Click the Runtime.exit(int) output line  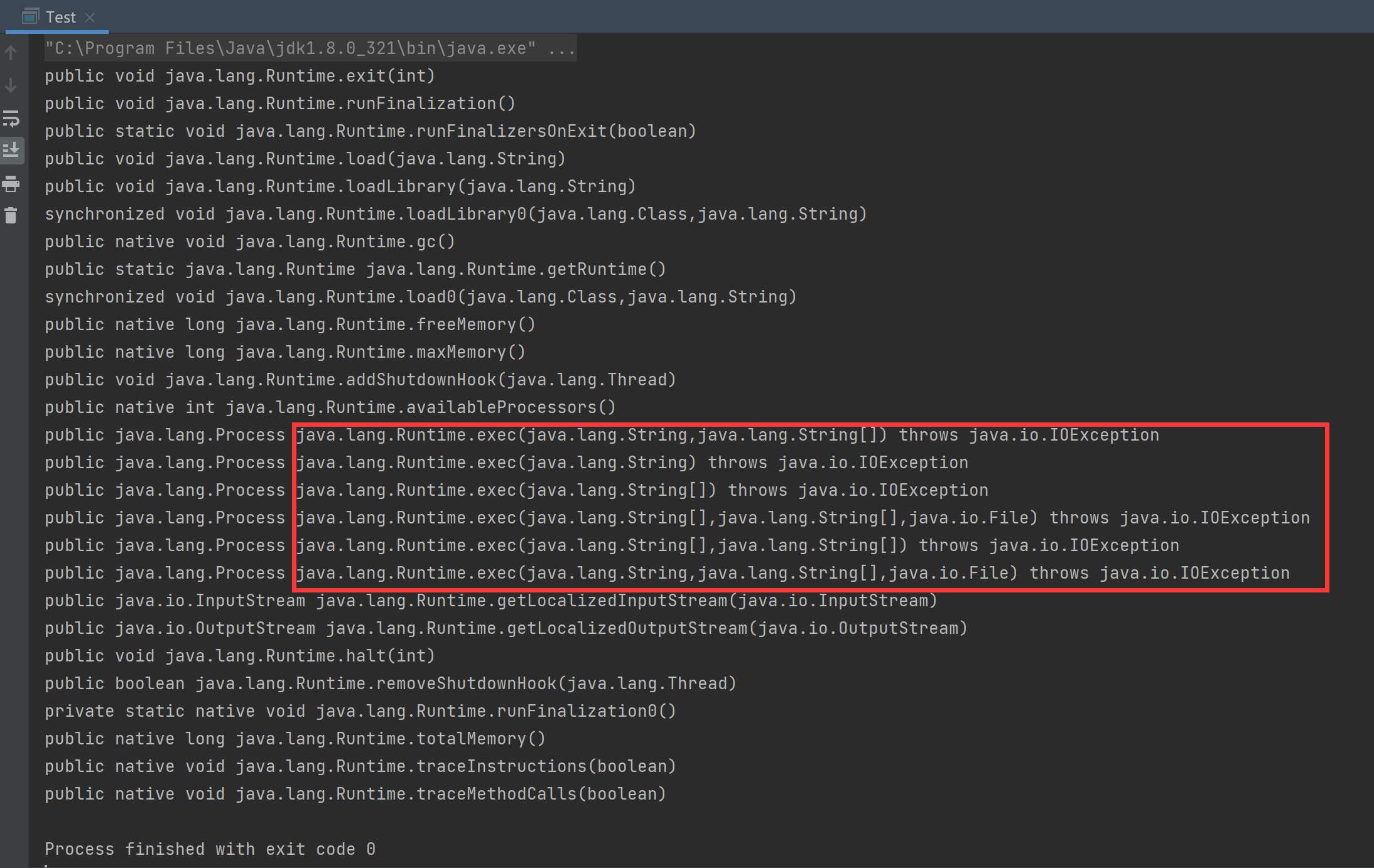click(x=240, y=76)
